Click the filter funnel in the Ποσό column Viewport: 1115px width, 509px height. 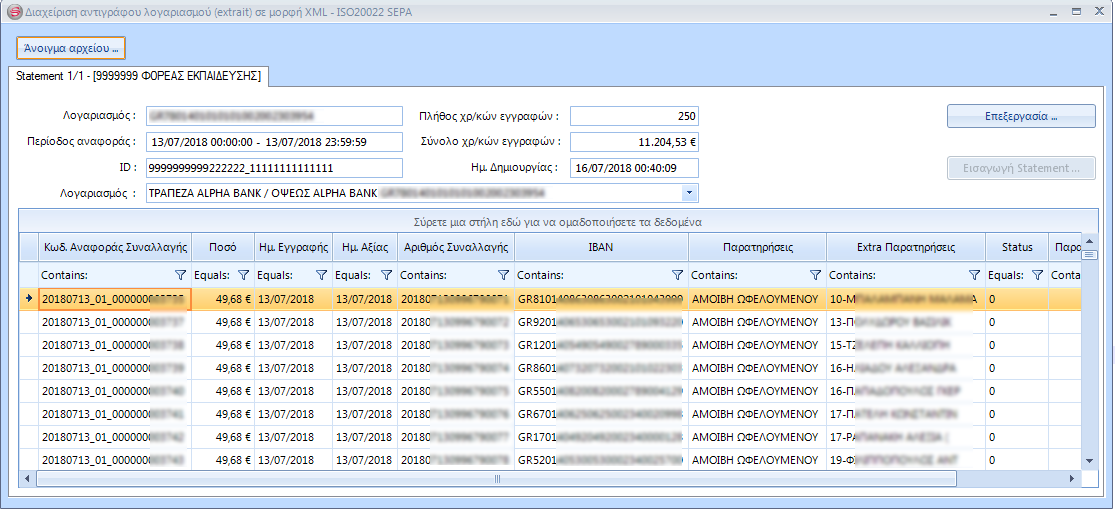(243, 275)
